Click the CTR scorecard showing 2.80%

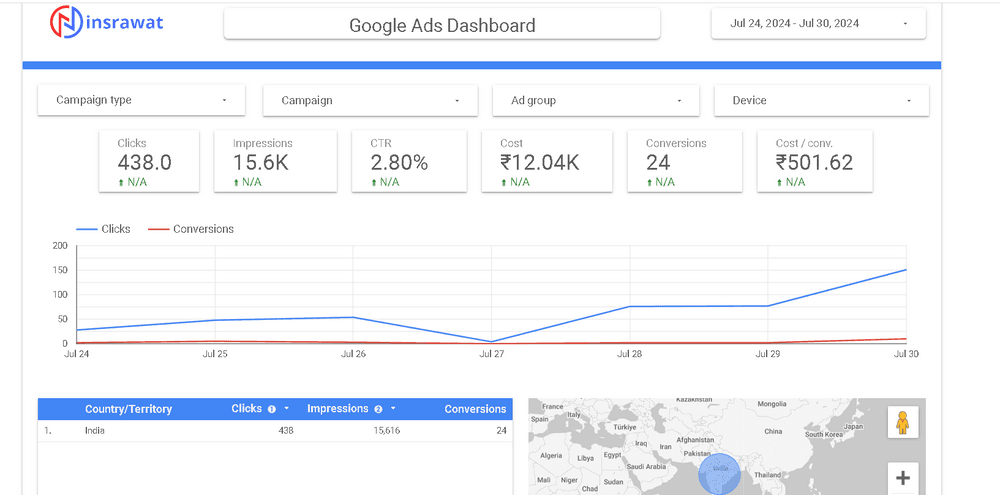pyautogui.click(x=408, y=161)
